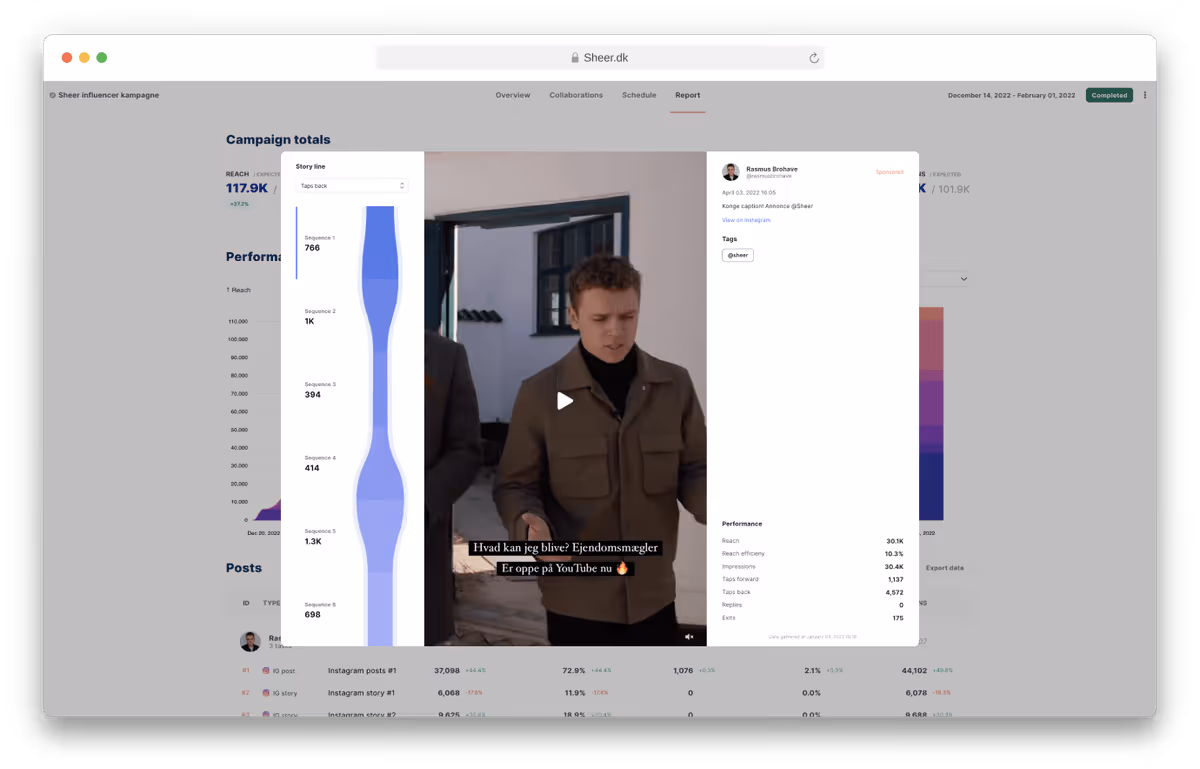Click the Rasmus Brohave name

tap(772, 169)
